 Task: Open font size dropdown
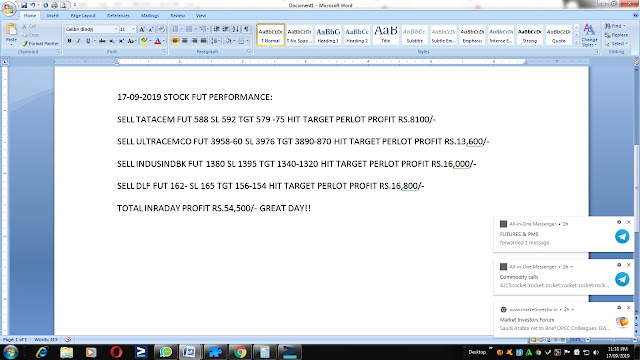click(x=133, y=29)
